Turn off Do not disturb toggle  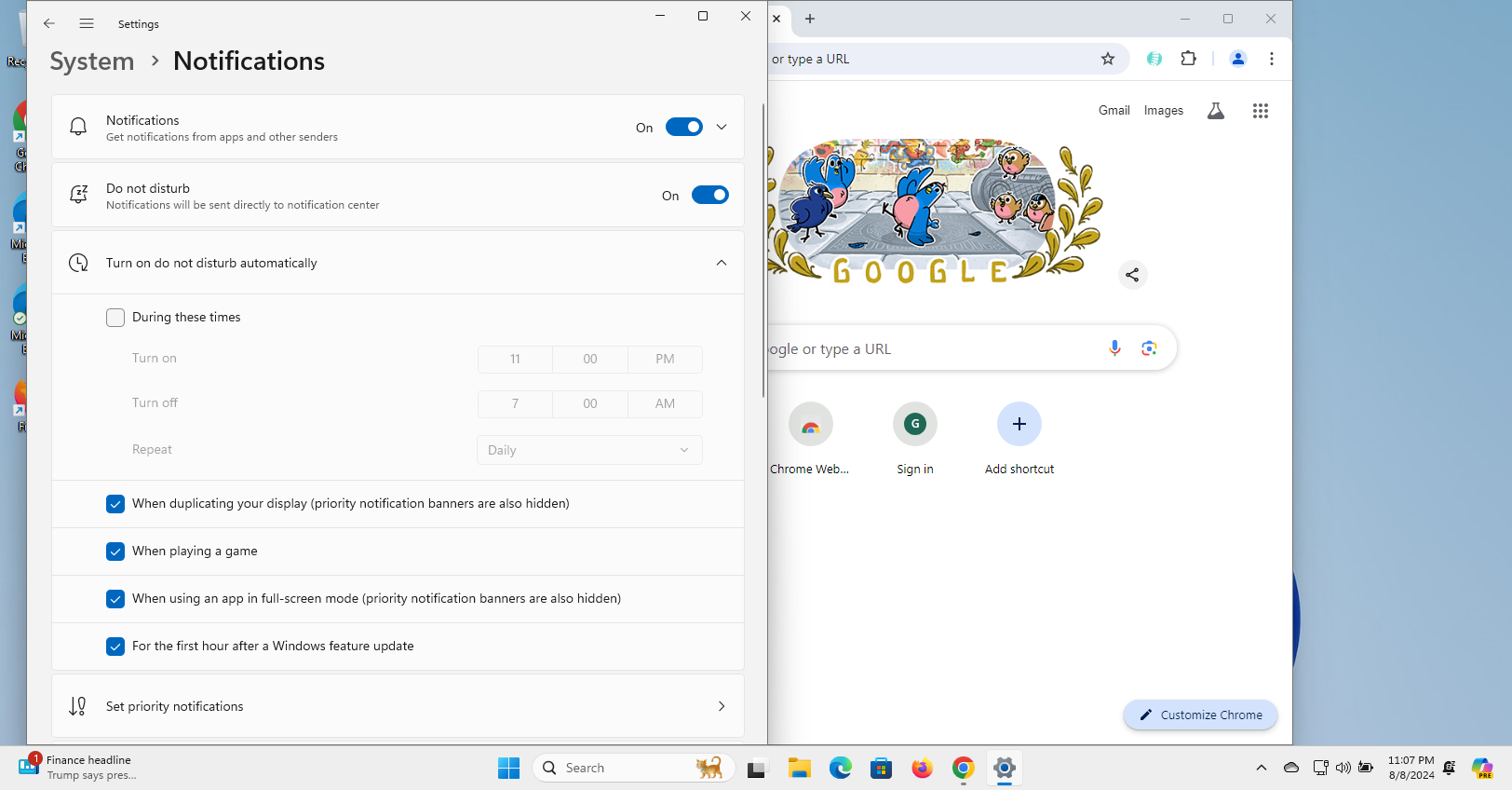710,195
